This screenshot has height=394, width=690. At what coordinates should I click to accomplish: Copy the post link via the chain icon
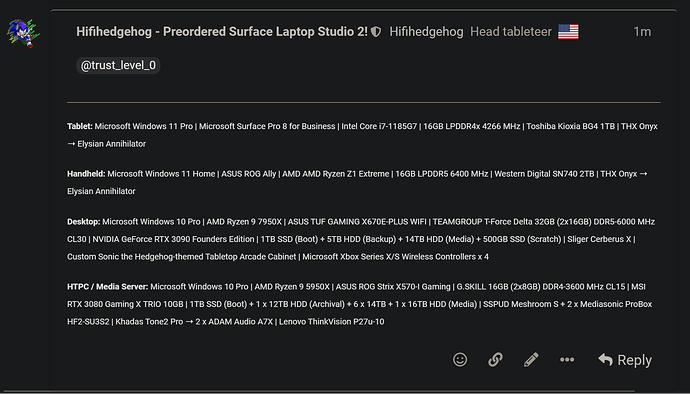tap(495, 360)
